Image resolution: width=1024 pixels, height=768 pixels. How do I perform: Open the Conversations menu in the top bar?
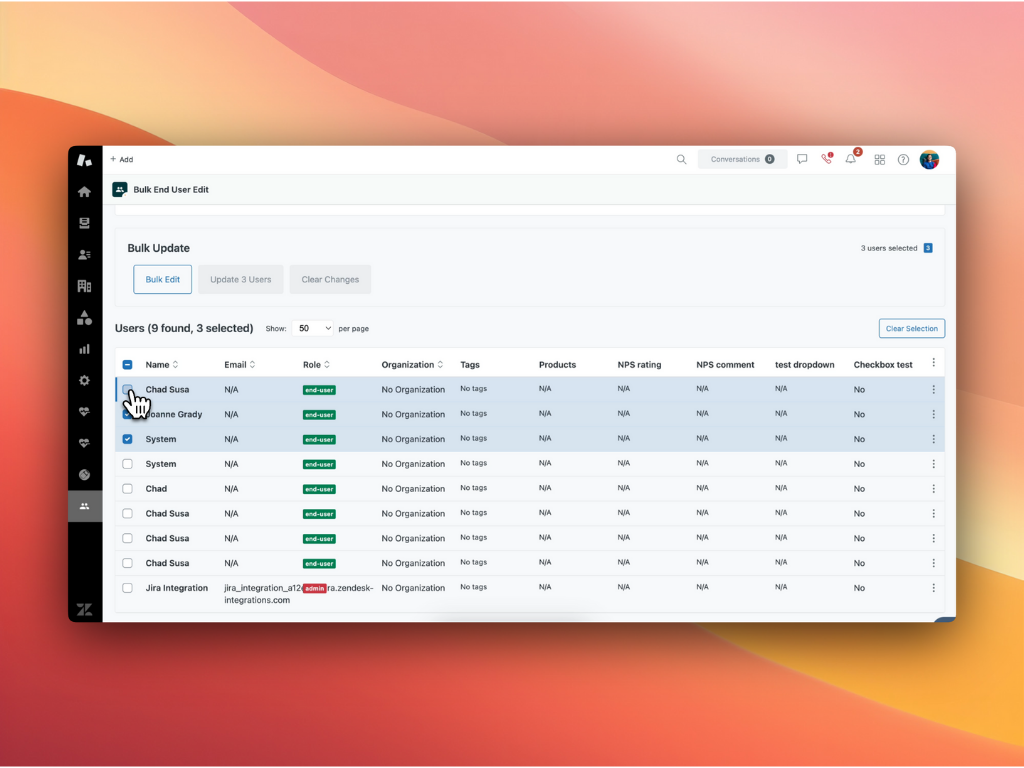[x=742, y=159]
